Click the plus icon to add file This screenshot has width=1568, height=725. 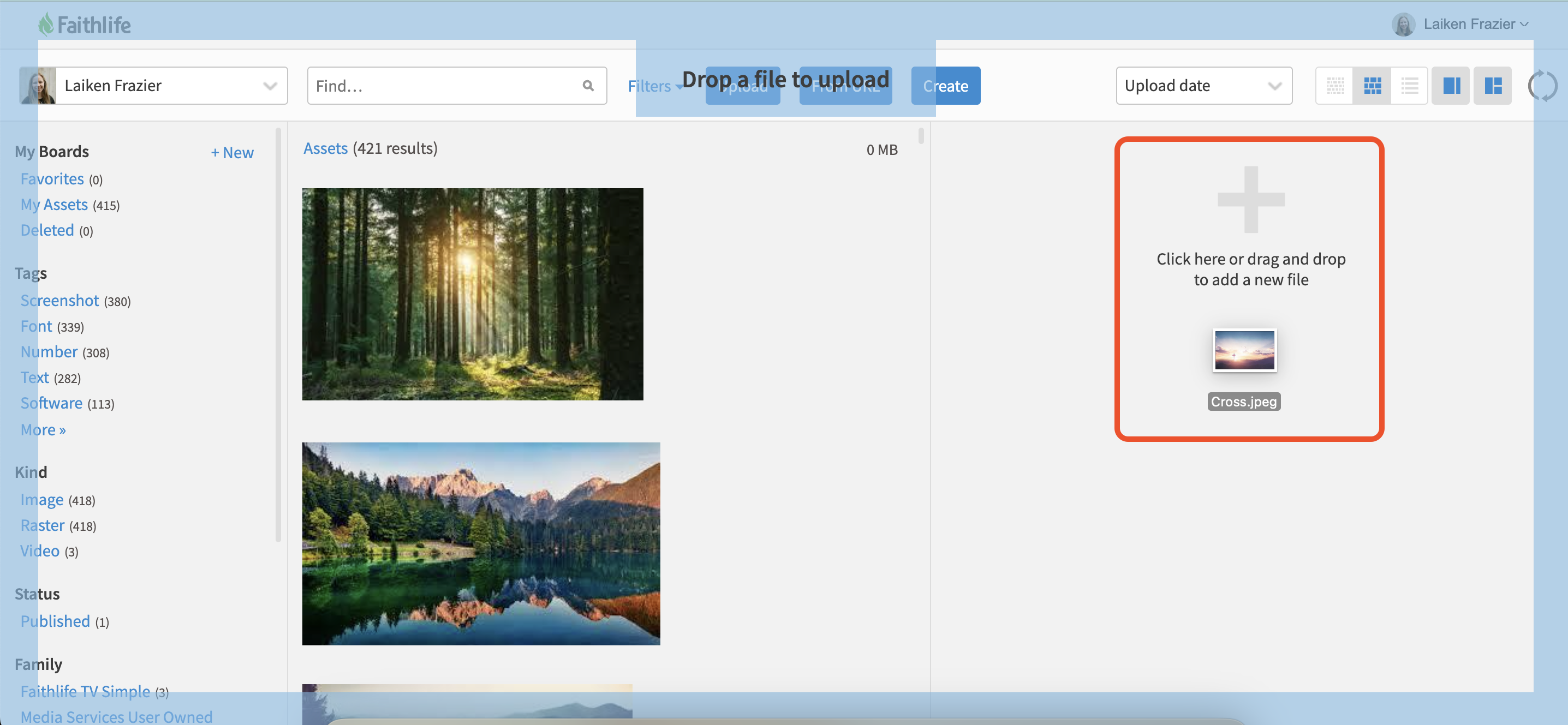[1251, 200]
